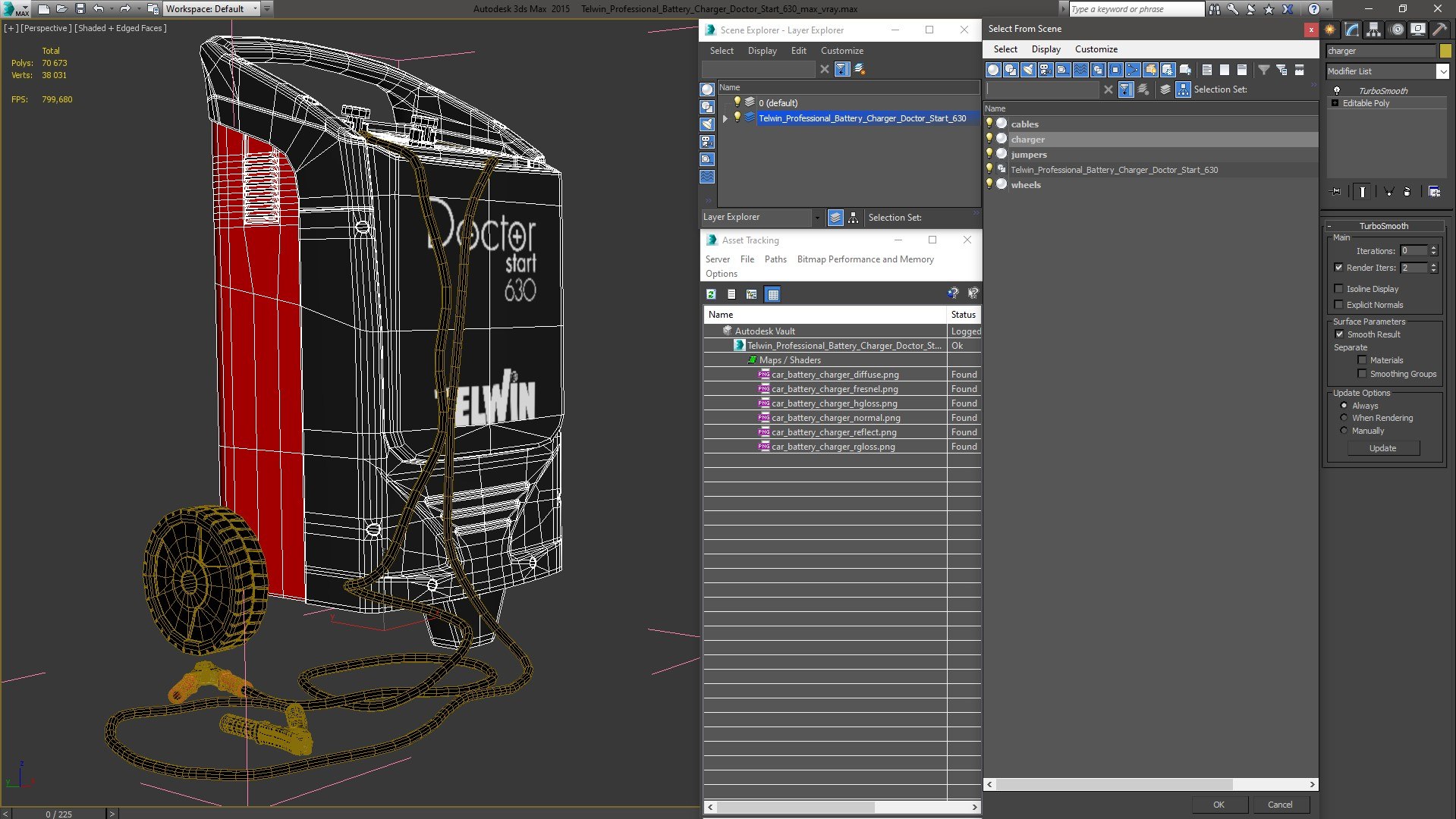Viewport: 1456px width, 819px height.
Task: Toggle Display Geometry filter in Select From Scene
Action: (x=993, y=70)
